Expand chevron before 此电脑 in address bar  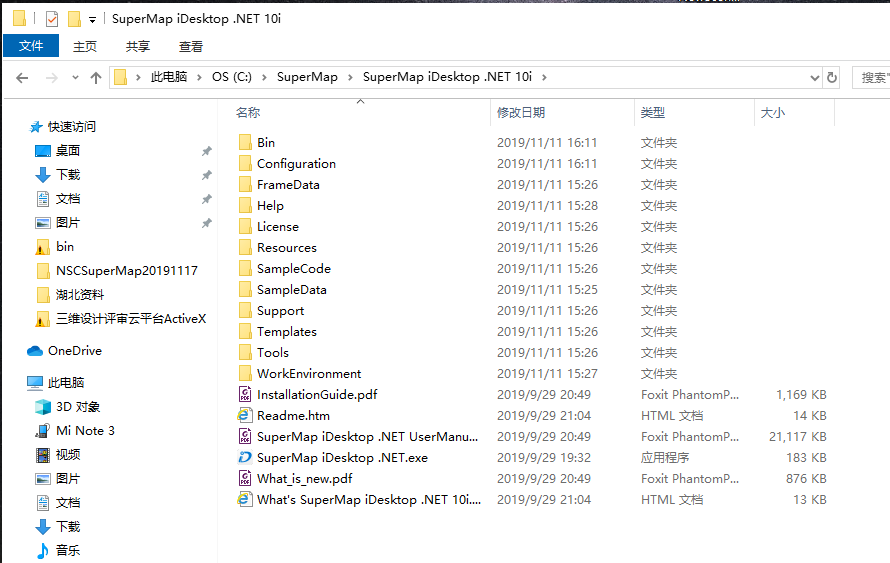[138, 78]
